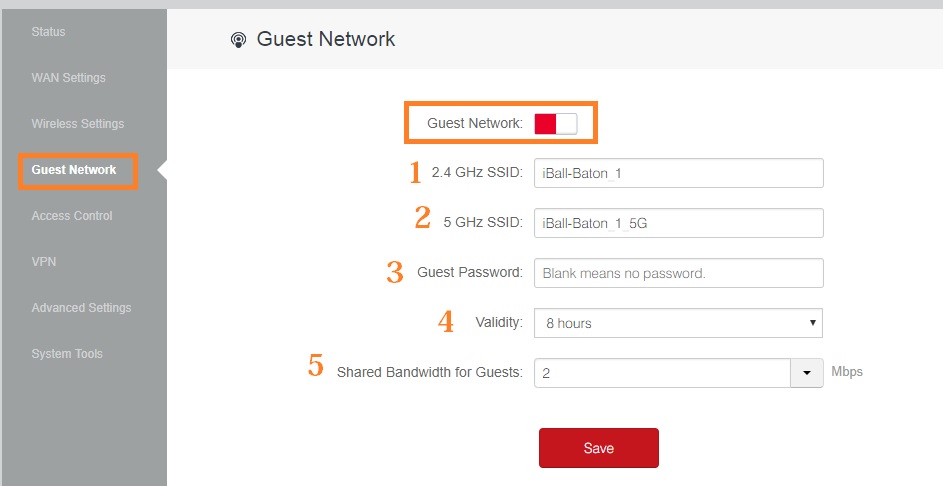This screenshot has height=486, width=943.
Task: Click the Guest Network header icon
Action: [238, 40]
